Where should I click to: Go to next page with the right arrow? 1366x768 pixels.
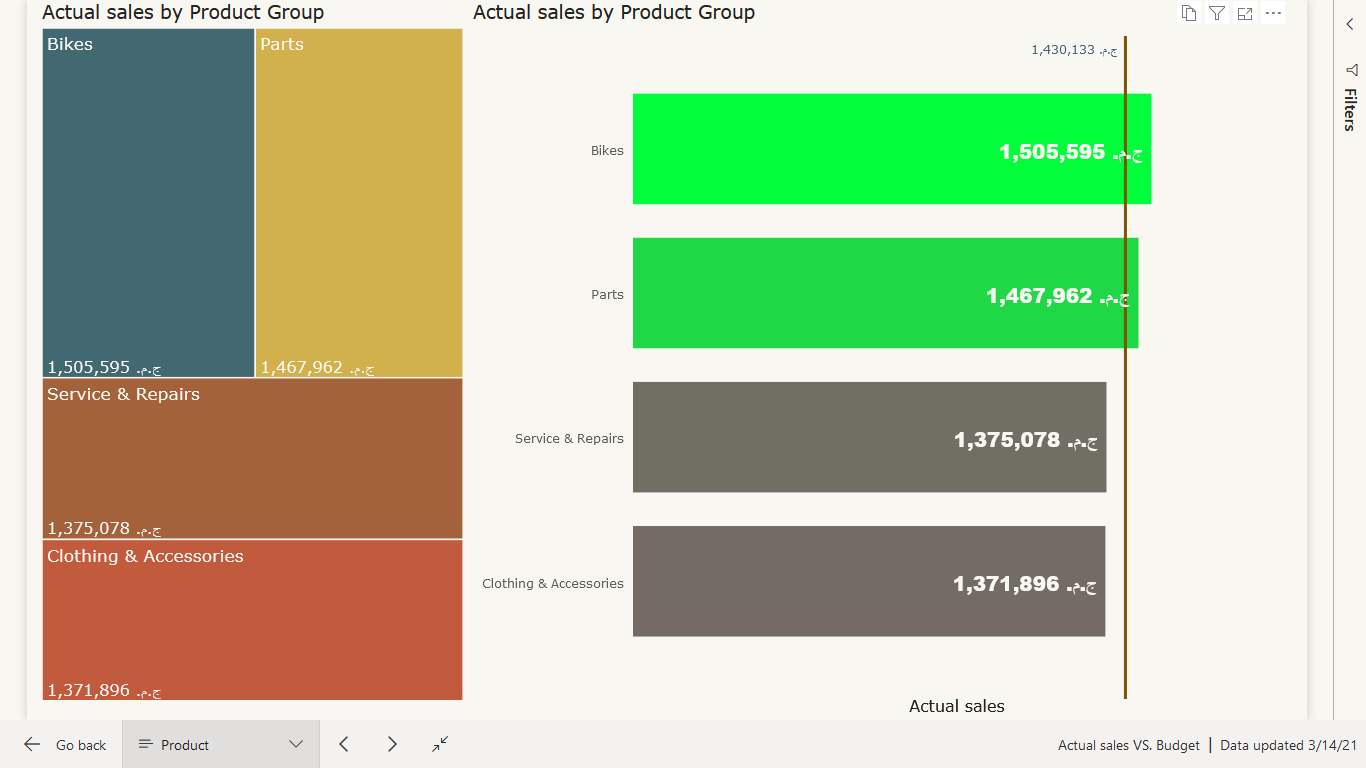392,744
